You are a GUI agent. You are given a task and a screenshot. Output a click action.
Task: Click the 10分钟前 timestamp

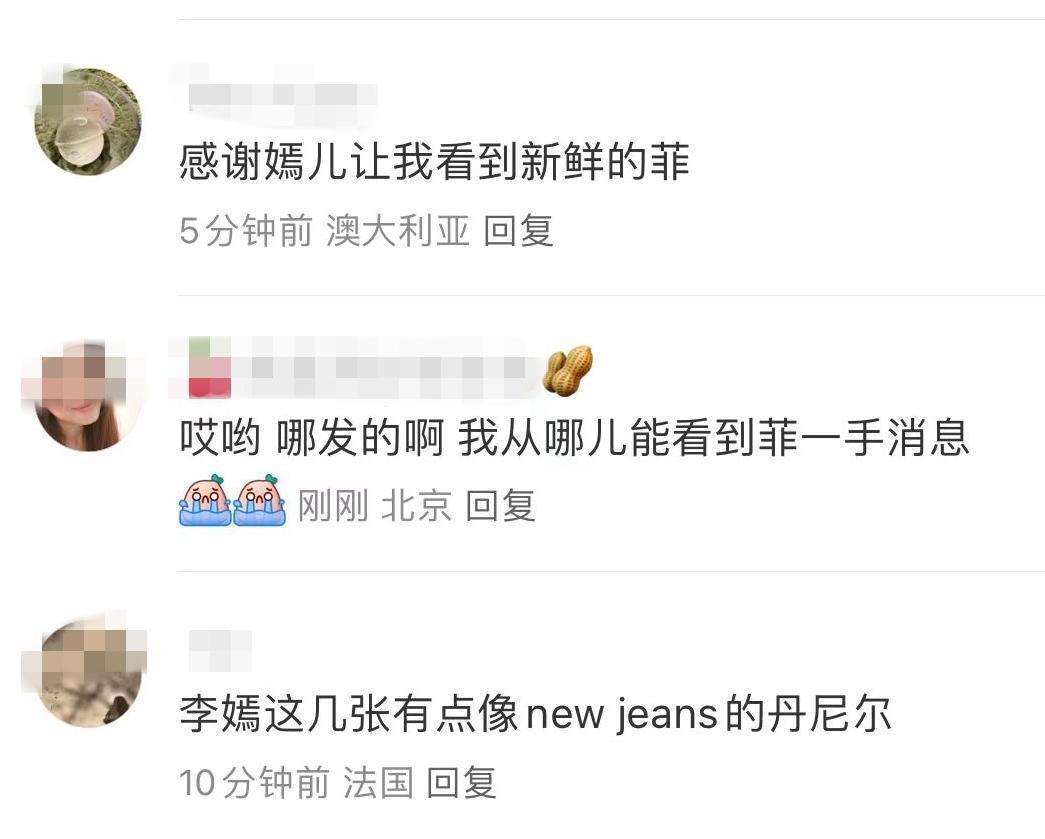(255, 782)
